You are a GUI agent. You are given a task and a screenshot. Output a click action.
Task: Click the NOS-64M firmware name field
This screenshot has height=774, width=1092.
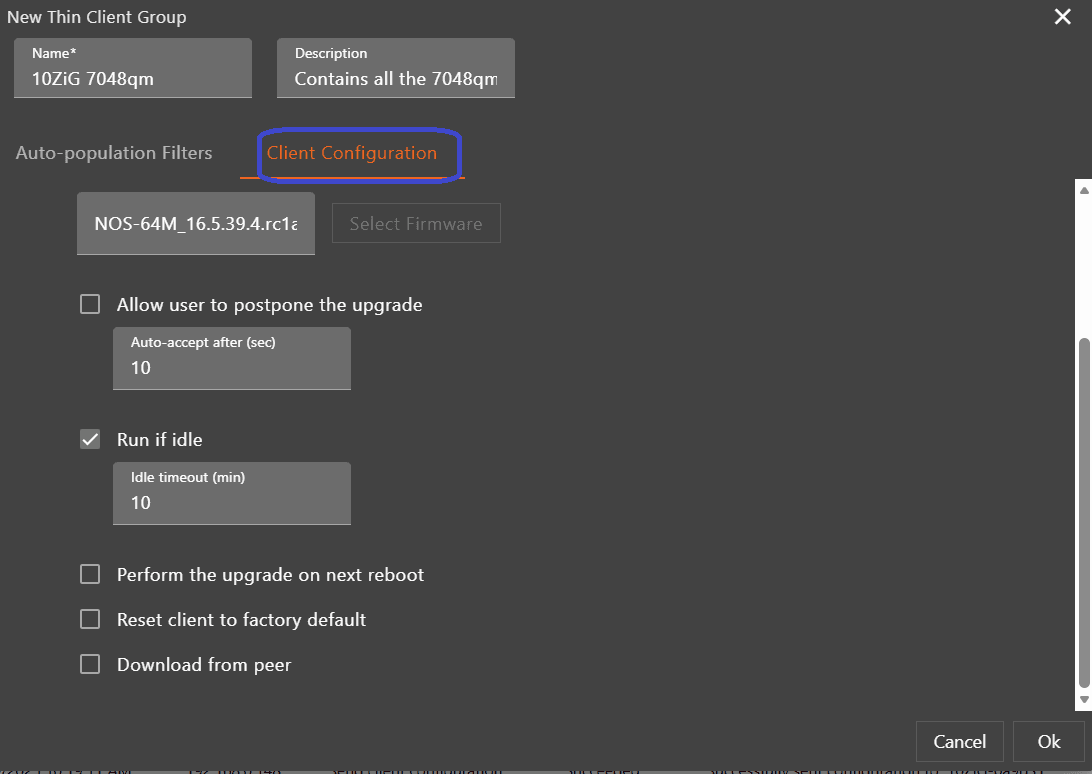(x=196, y=224)
